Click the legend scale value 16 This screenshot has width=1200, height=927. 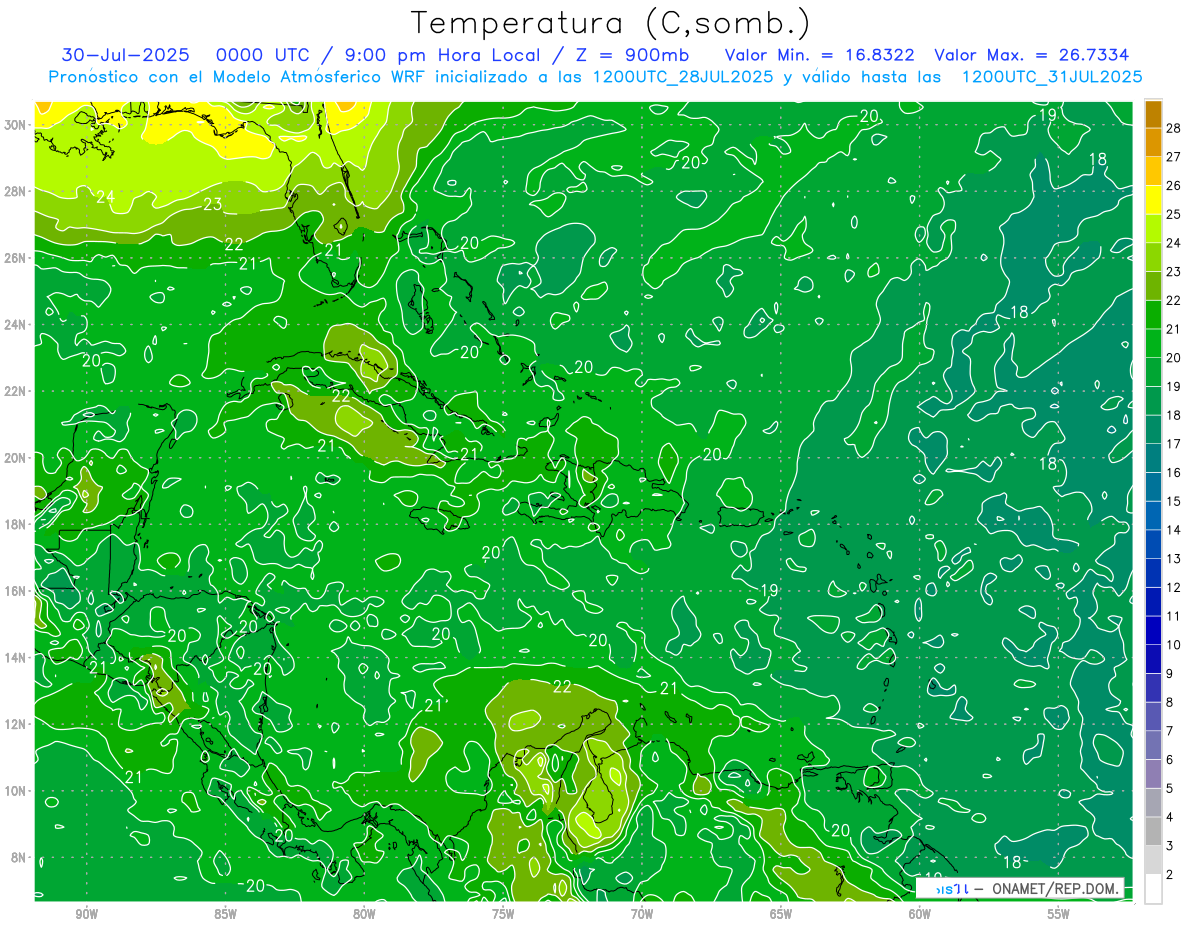point(1174,473)
